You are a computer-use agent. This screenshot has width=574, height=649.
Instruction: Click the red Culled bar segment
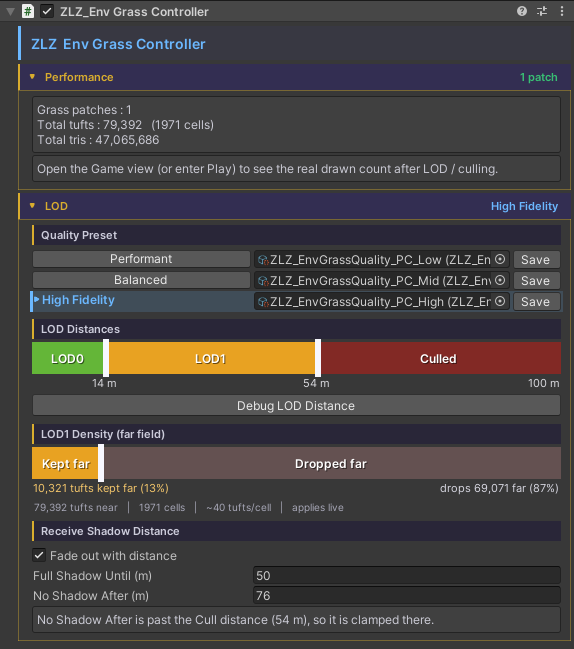[x=441, y=358]
